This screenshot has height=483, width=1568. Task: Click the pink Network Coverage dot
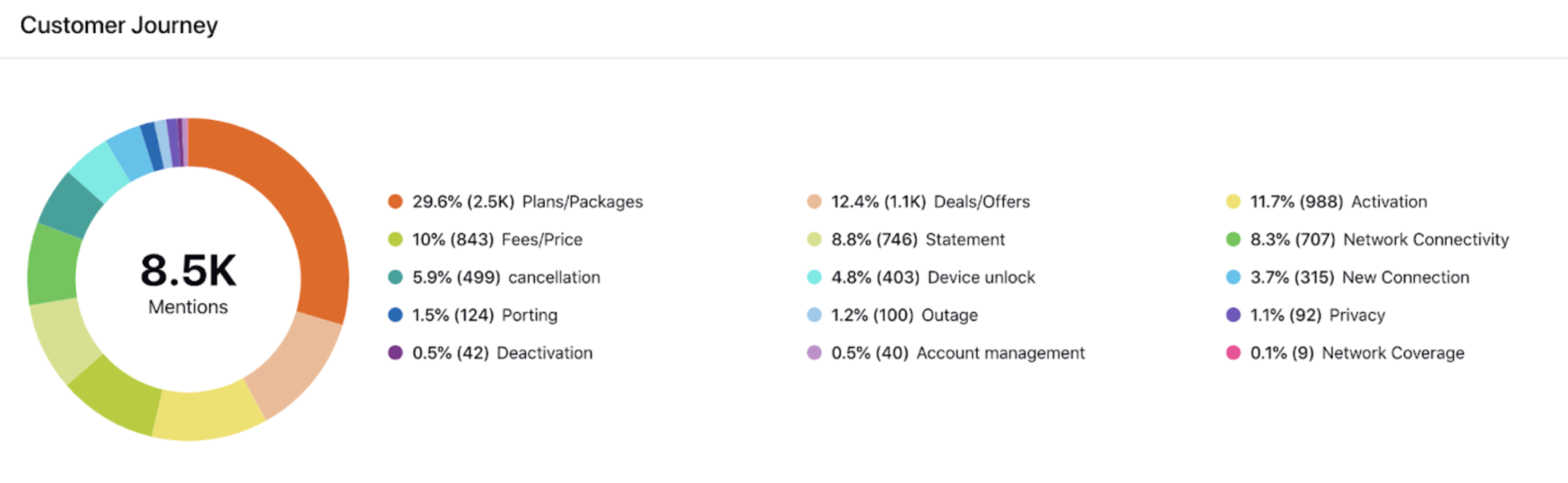(x=1233, y=353)
